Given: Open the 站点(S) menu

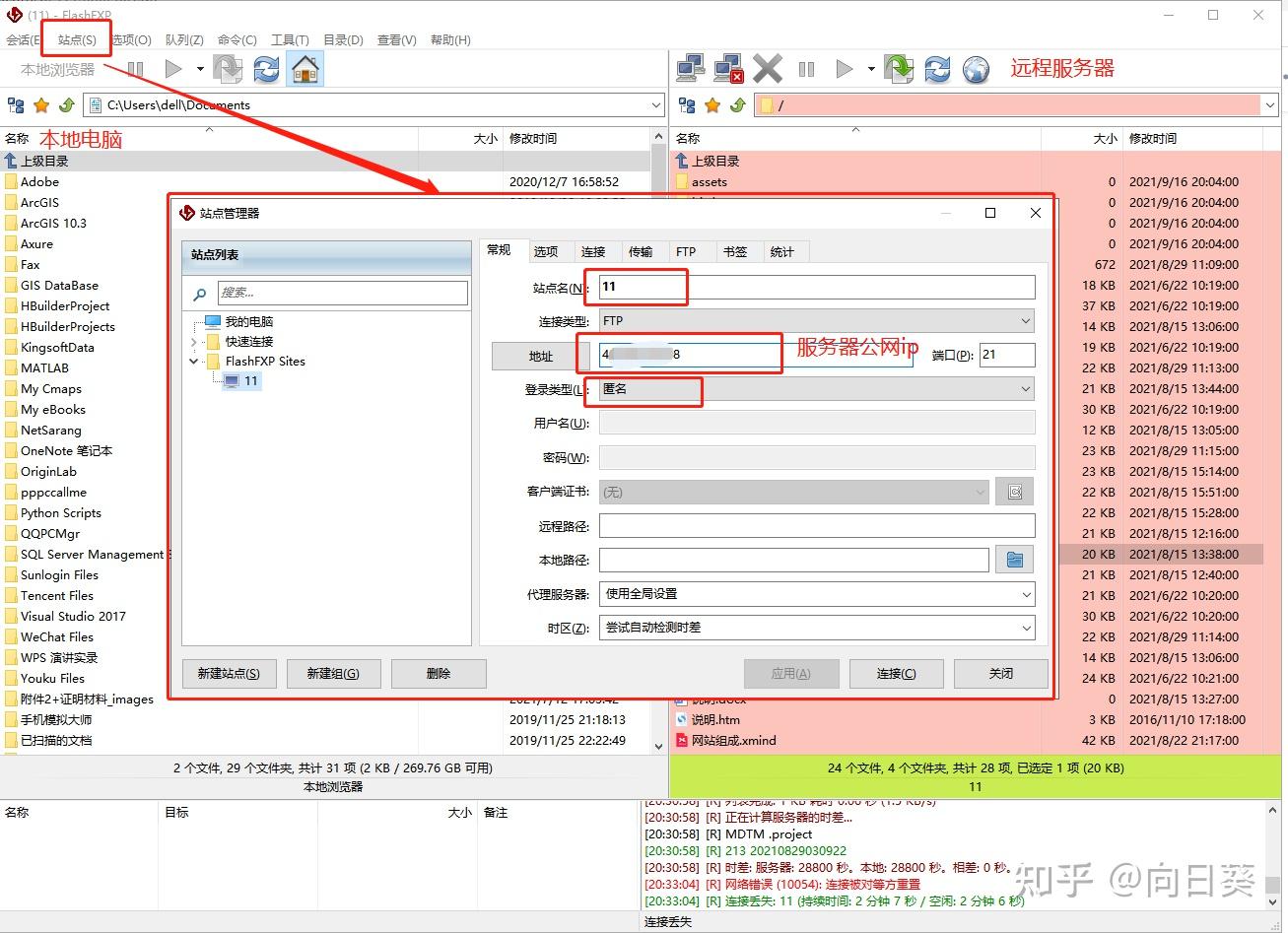Looking at the screenshot, I should [x=77, y=39].
